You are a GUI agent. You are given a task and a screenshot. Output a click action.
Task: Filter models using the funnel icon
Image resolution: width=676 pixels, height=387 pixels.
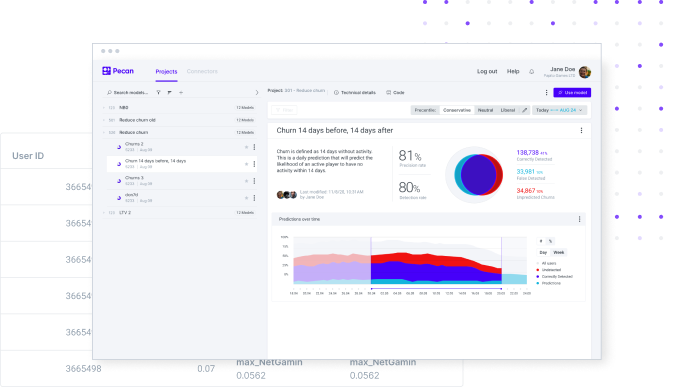point(159,92)
